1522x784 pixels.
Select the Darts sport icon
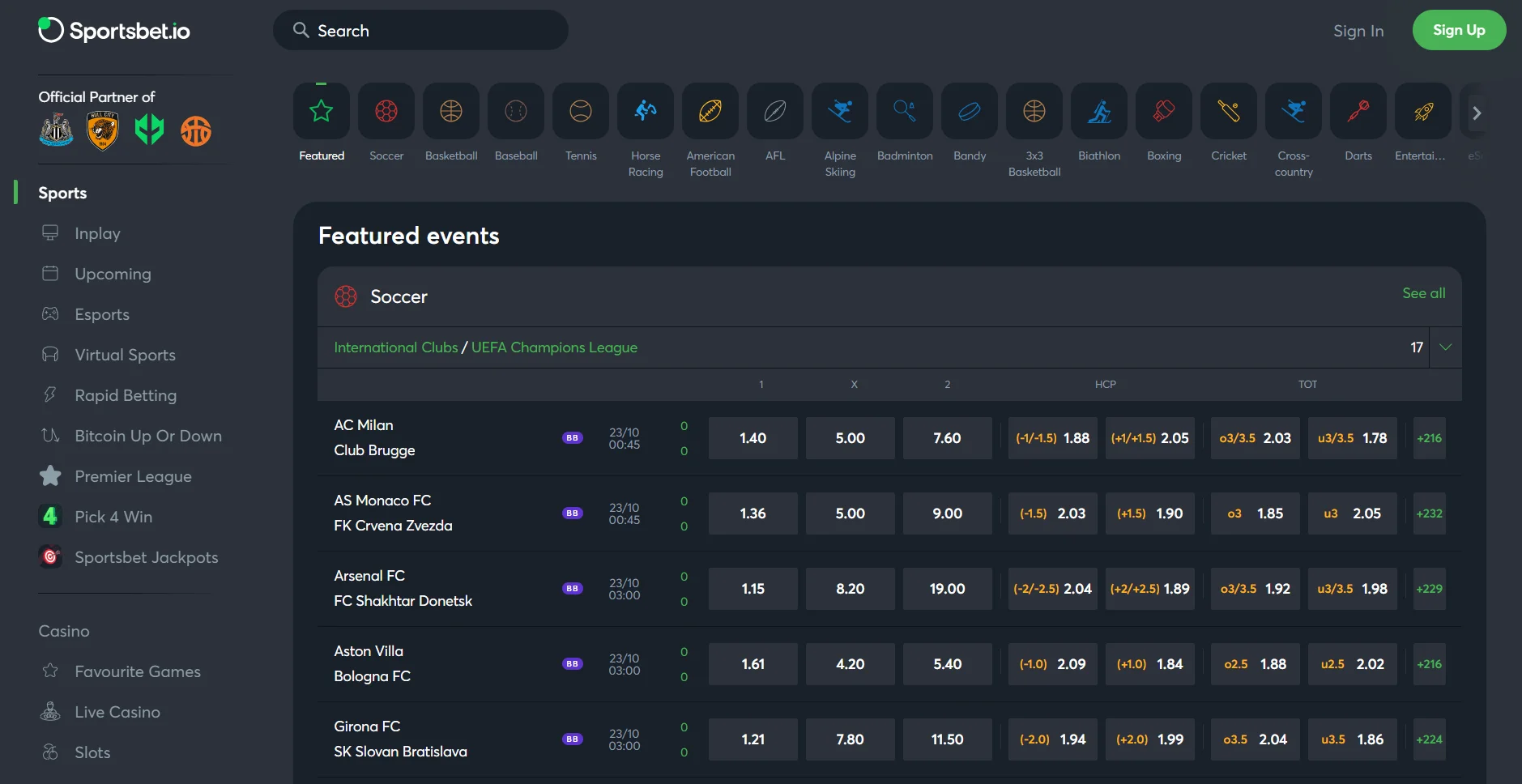(x=1358, y=112)
